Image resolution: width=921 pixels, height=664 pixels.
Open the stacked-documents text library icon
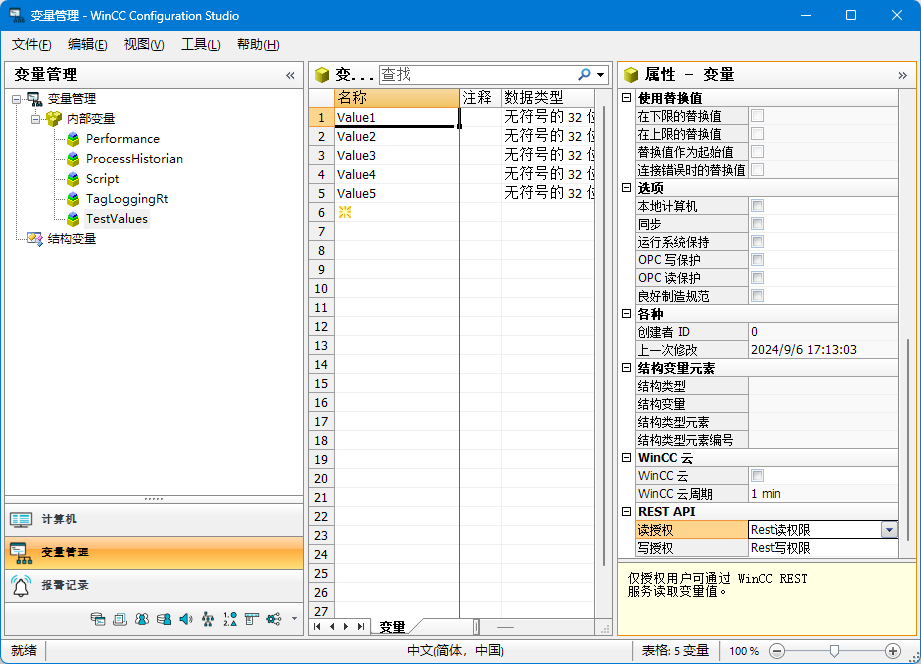click(120, 619)
